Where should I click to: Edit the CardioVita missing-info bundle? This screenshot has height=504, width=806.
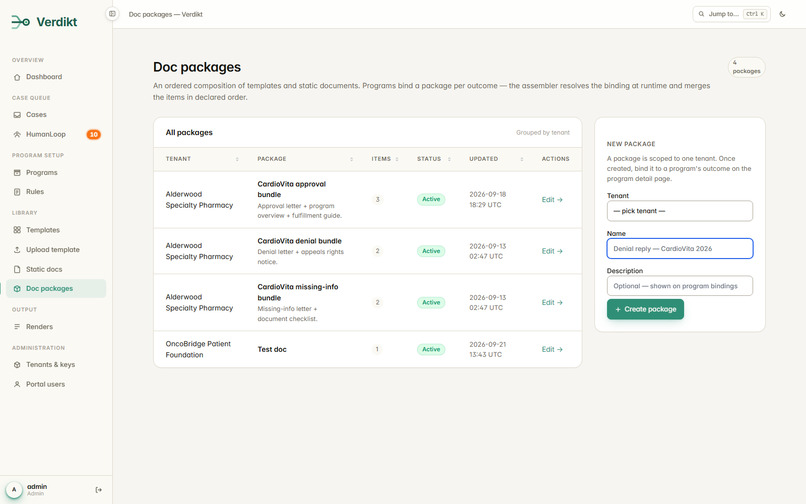point(552,302)
